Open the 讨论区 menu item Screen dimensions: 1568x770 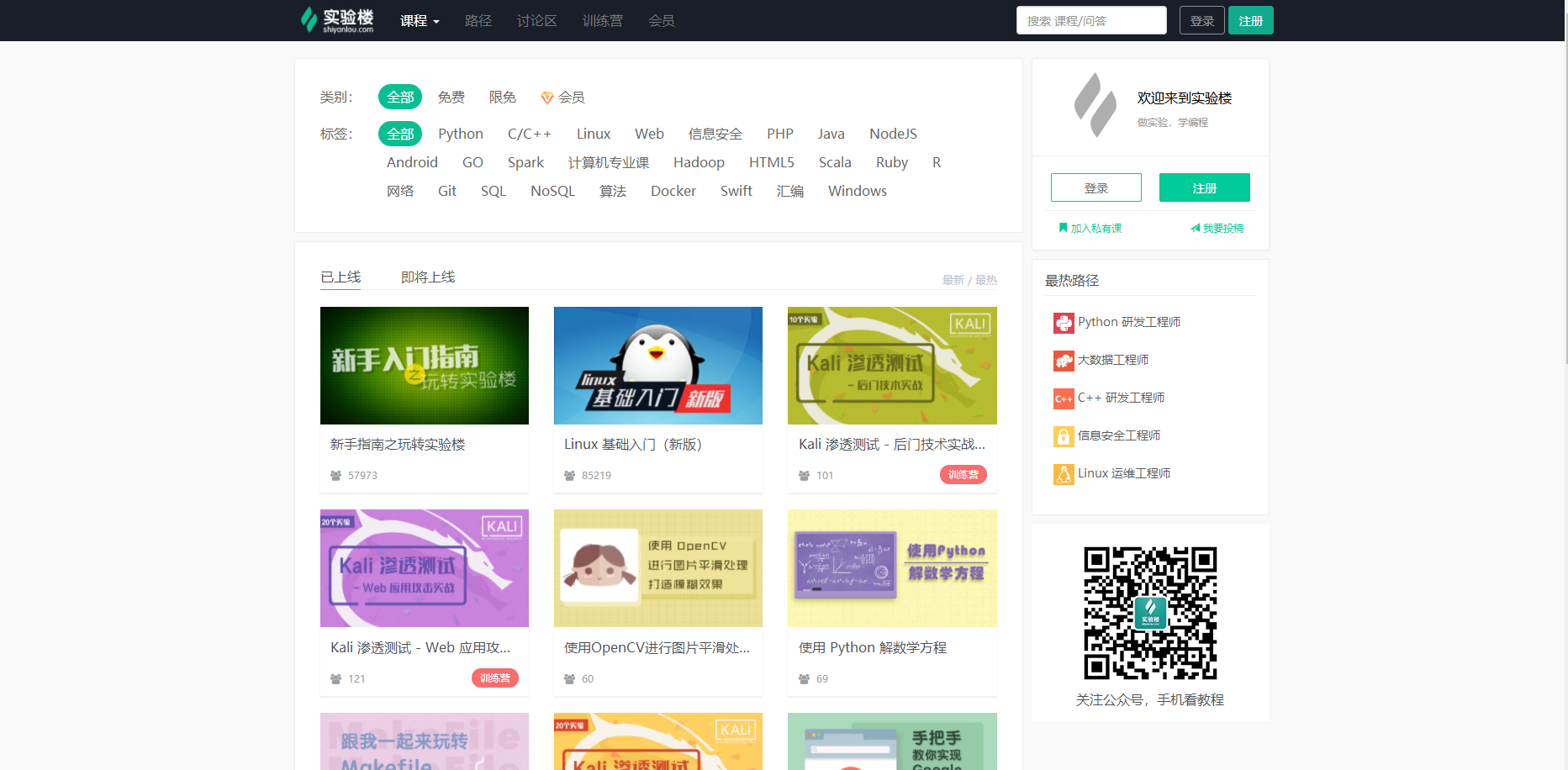point(536,20)
